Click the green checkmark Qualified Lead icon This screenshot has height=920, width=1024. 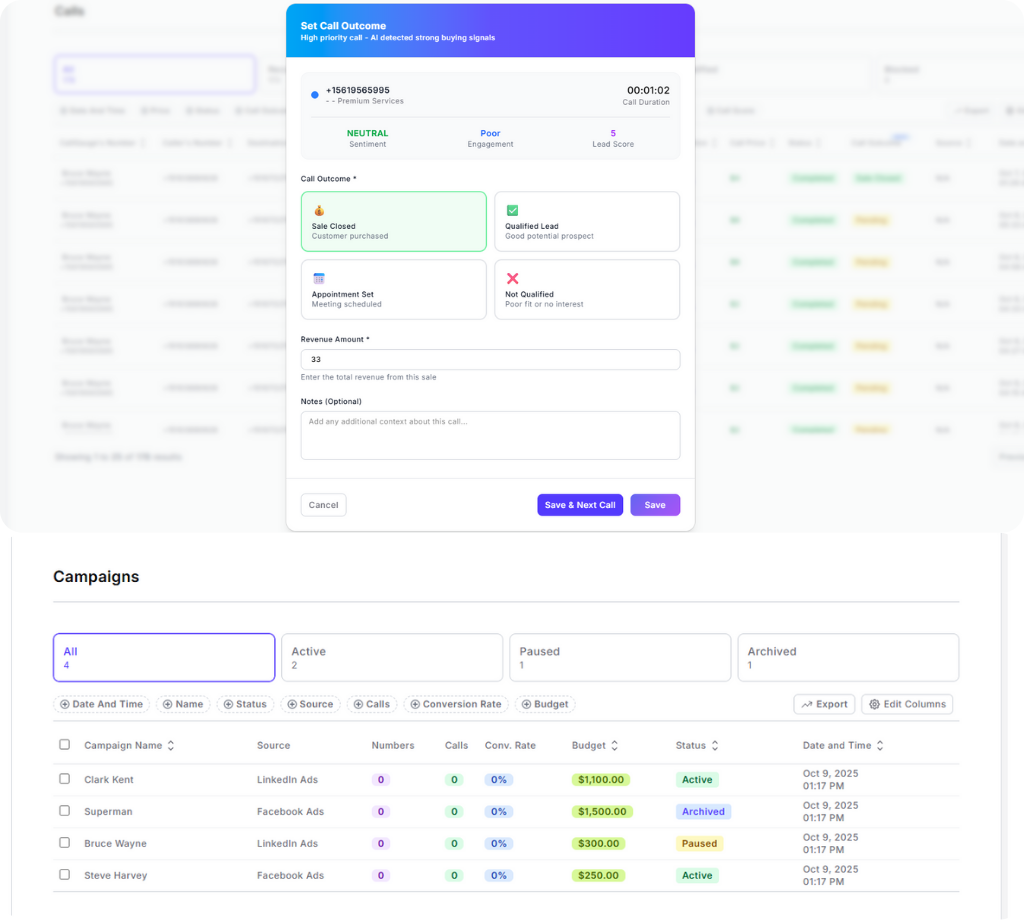click(513, 212)
